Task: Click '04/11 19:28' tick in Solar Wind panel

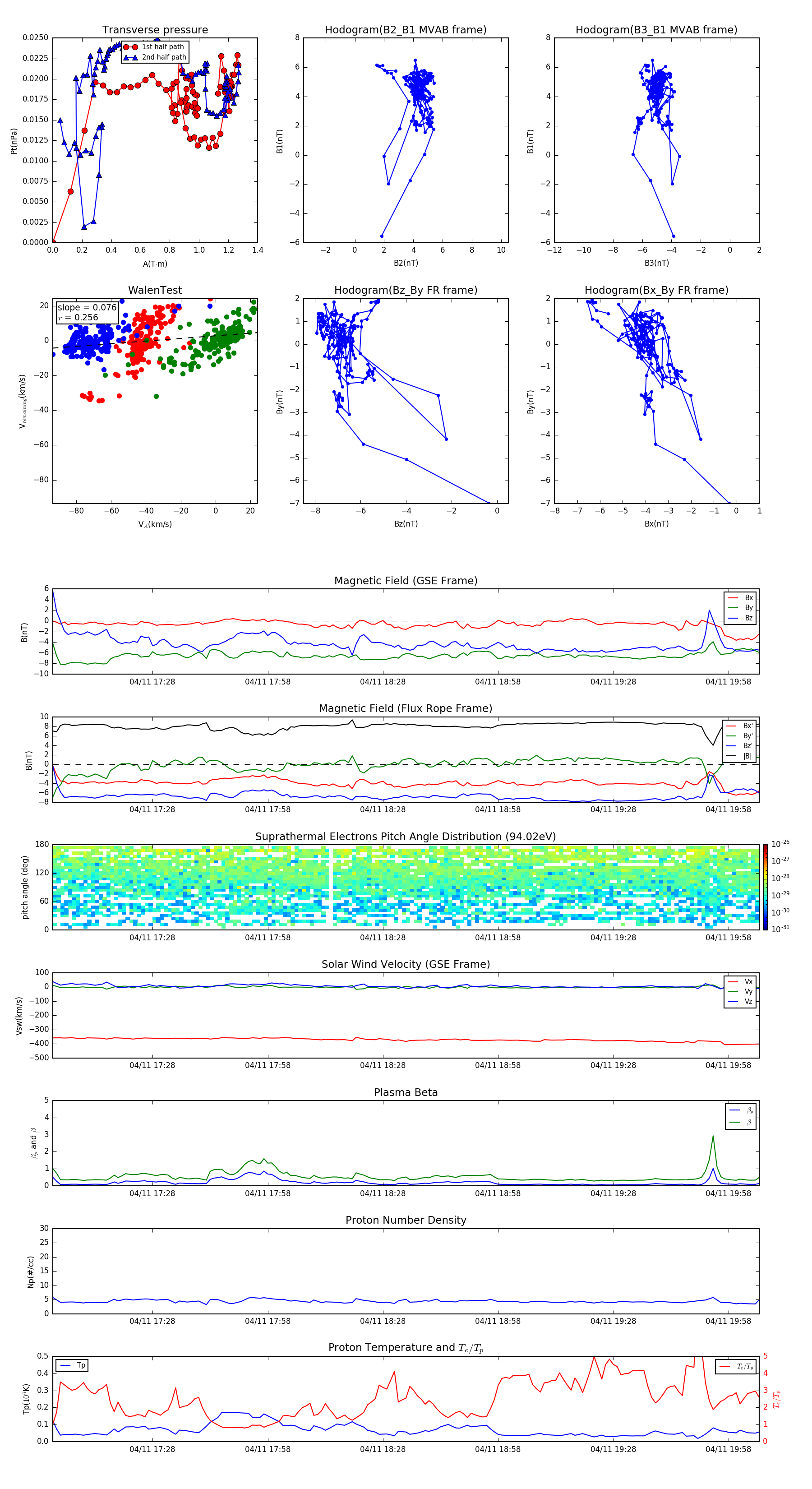Action: [613, 1065]
